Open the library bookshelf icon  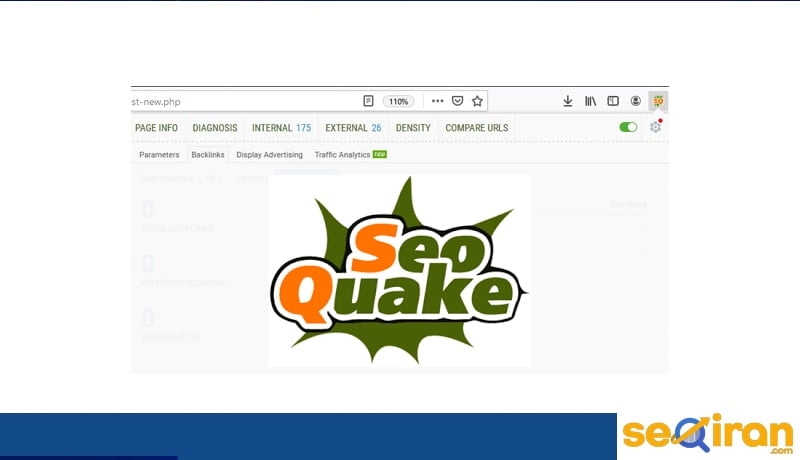pyautogui.click(x=590, y=101)
